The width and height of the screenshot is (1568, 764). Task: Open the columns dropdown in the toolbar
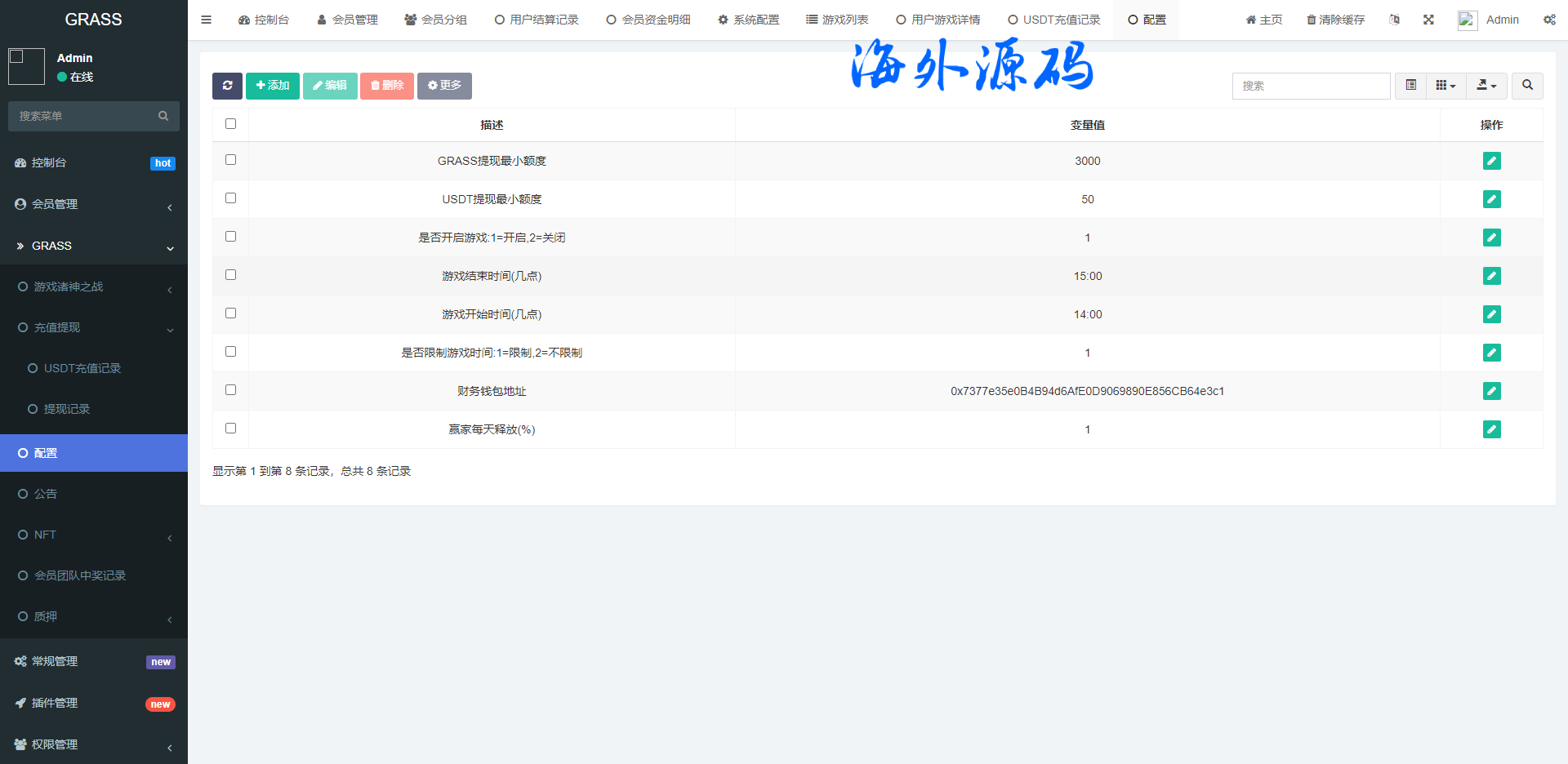(x=1445, y=86)
